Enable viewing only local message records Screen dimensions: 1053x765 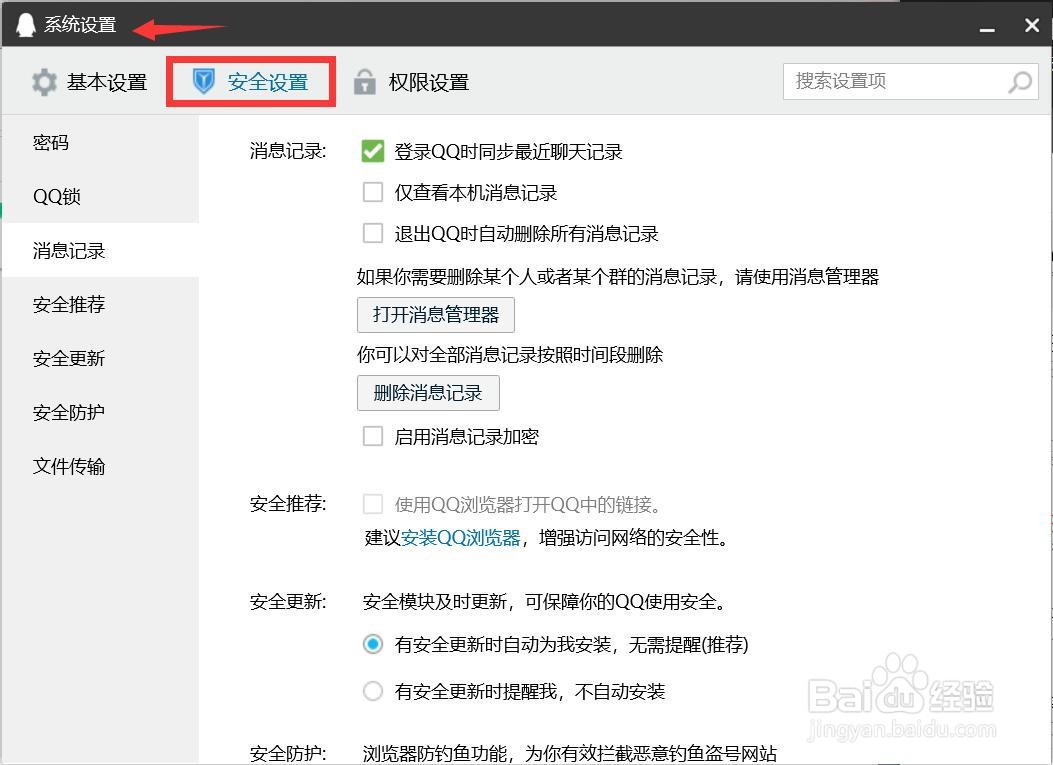(x=373, y=192)
